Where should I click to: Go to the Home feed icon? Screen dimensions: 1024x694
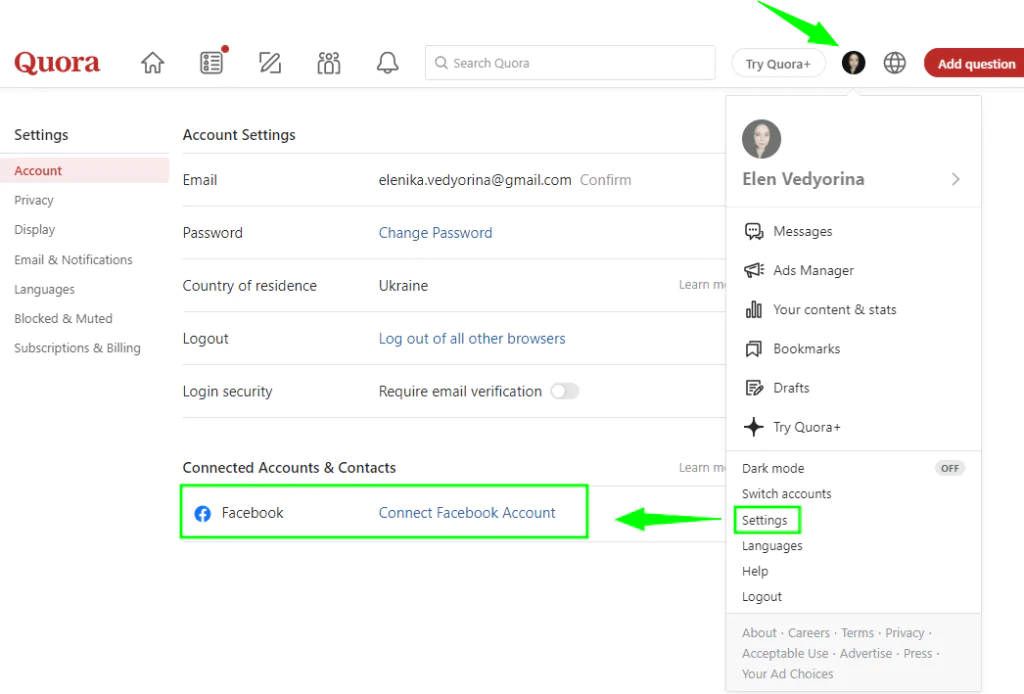pos(152,63)
